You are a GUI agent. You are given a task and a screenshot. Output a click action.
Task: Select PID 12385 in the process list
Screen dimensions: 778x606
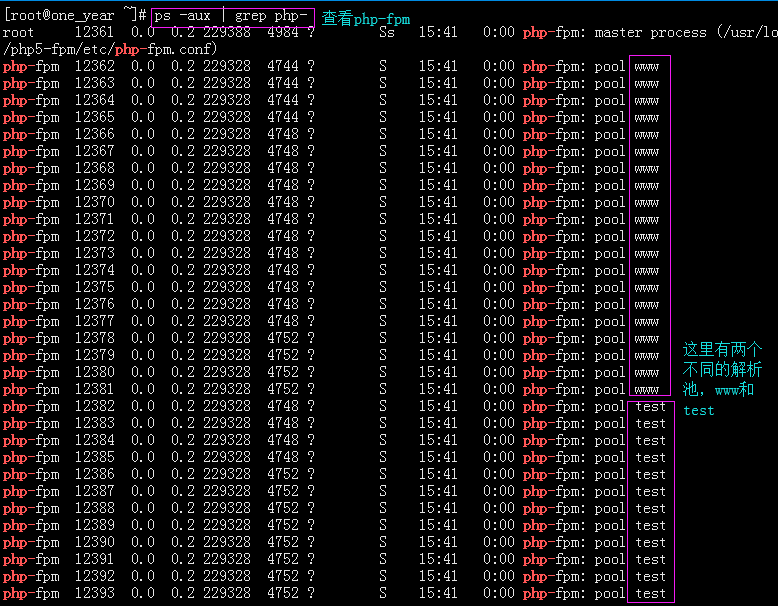94,457
